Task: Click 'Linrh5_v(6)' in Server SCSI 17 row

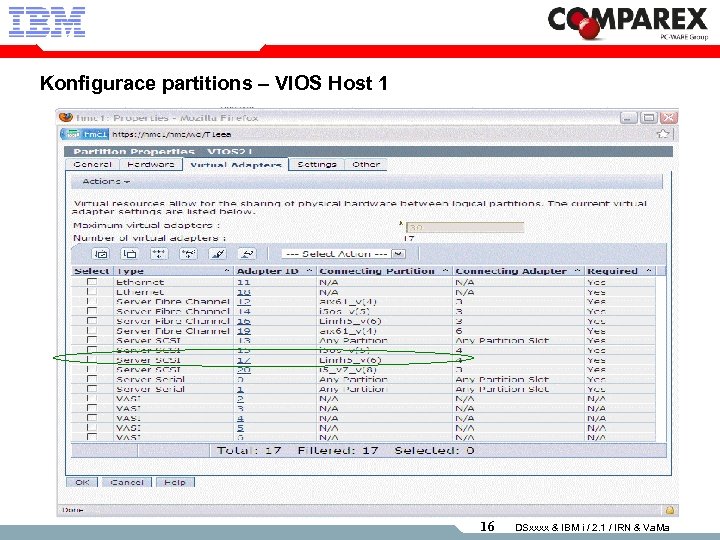Action: point(350,360)
